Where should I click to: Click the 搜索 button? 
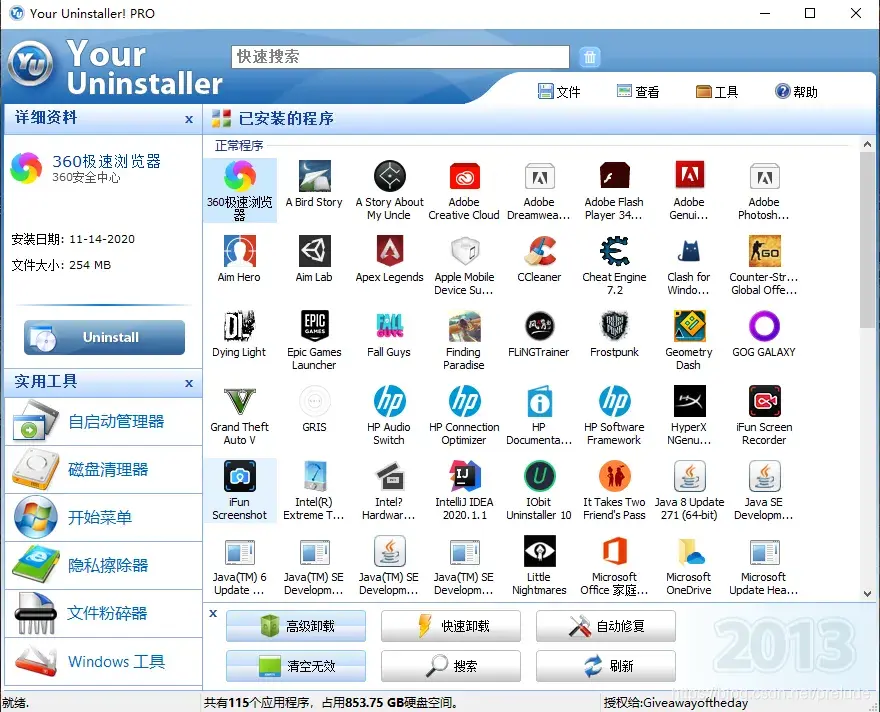coord(451,666)
